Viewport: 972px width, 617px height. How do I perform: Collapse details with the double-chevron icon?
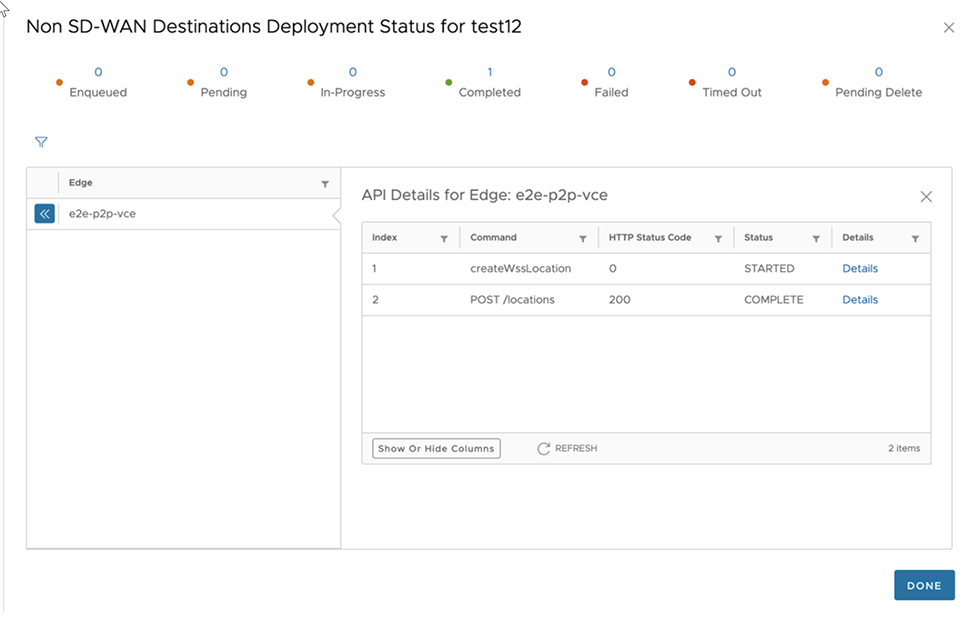coord(44,214)
